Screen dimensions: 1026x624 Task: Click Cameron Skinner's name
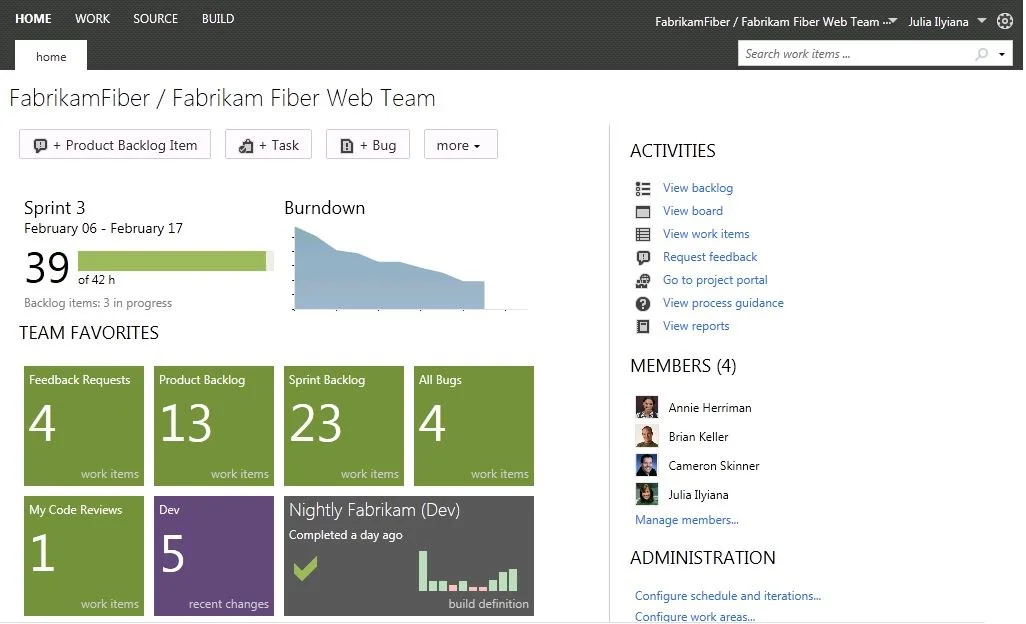714,466
